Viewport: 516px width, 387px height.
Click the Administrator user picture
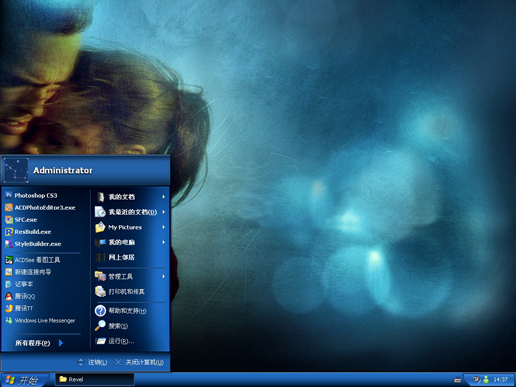click(16, 170)
